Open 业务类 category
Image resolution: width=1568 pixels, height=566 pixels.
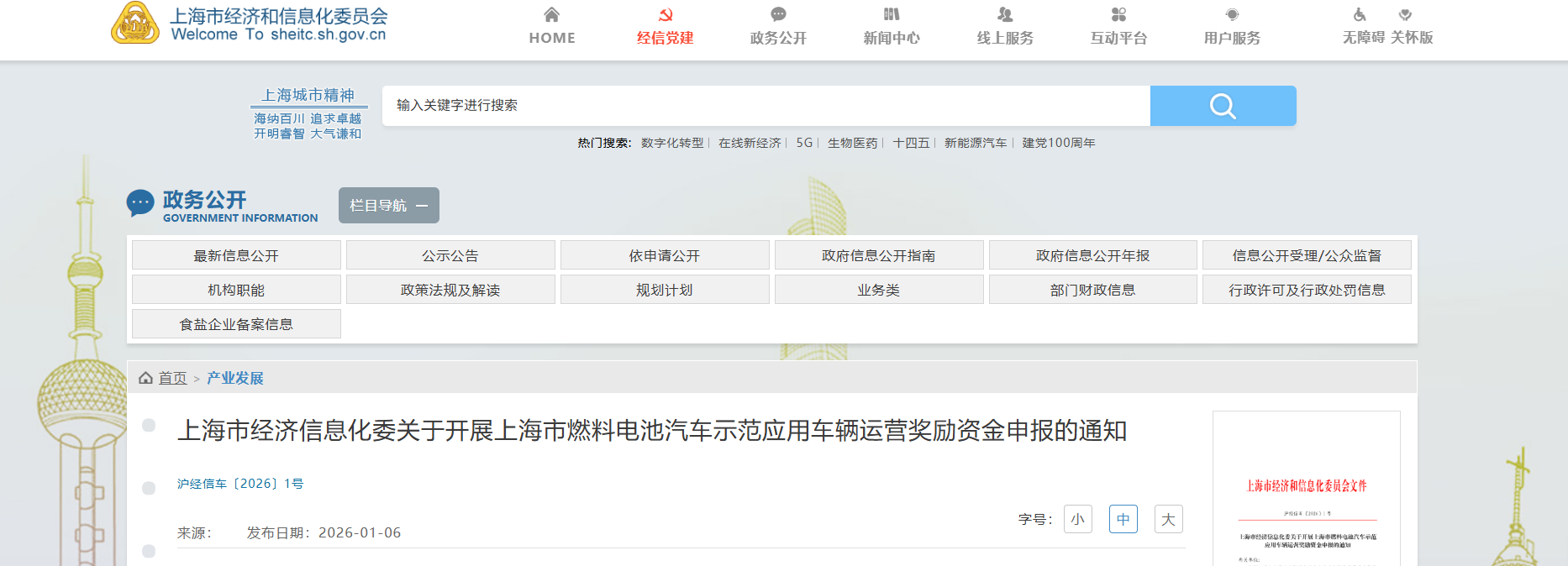879,290
